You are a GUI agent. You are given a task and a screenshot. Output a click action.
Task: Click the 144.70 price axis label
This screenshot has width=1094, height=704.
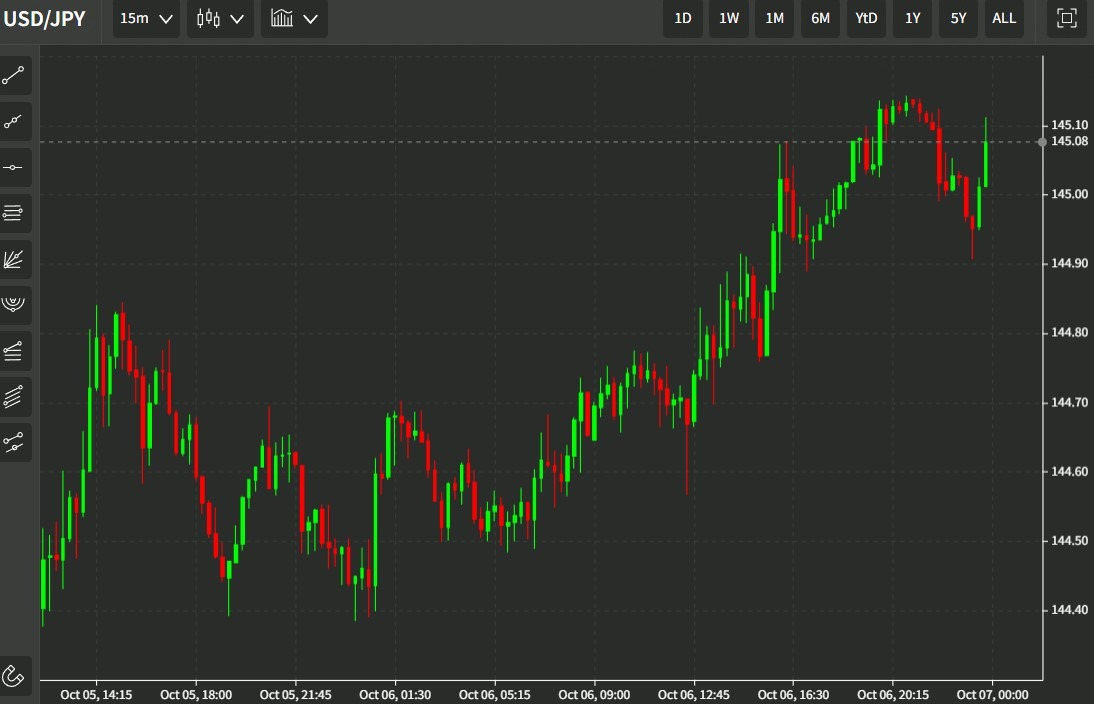pyautogui.click(x=1069, y=403)
